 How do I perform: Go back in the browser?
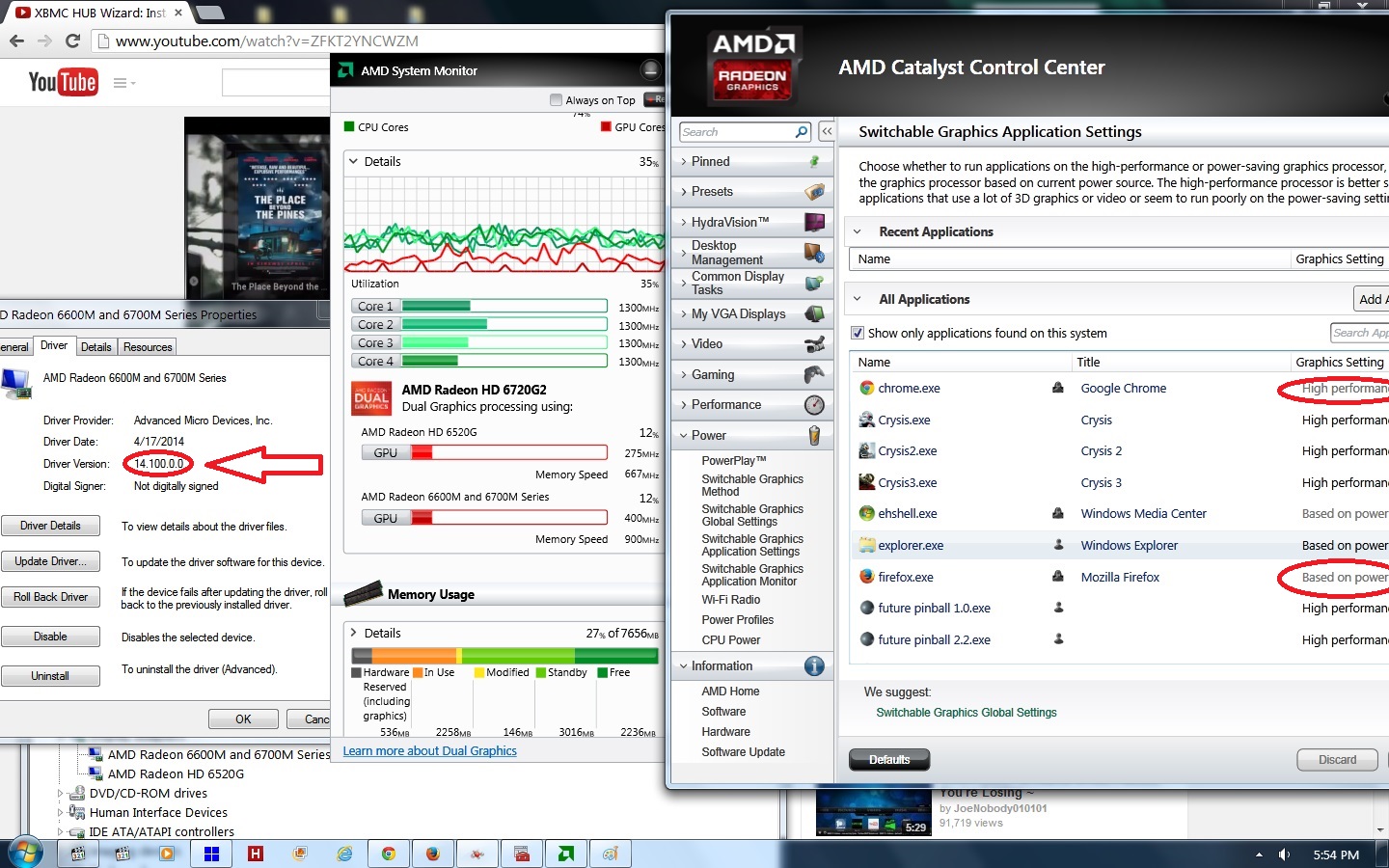16,41
